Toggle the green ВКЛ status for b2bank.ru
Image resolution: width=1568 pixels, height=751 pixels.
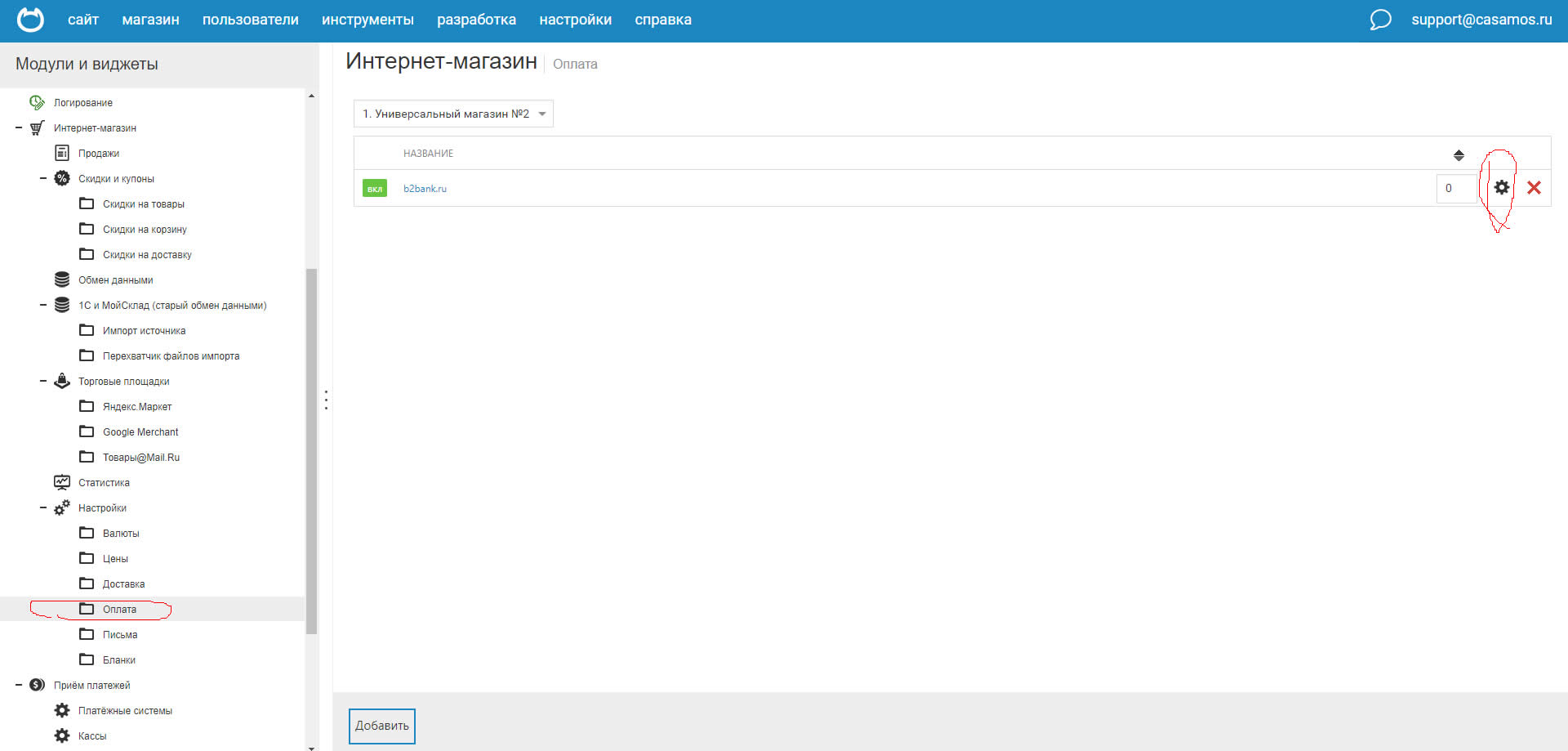(375, 189)
